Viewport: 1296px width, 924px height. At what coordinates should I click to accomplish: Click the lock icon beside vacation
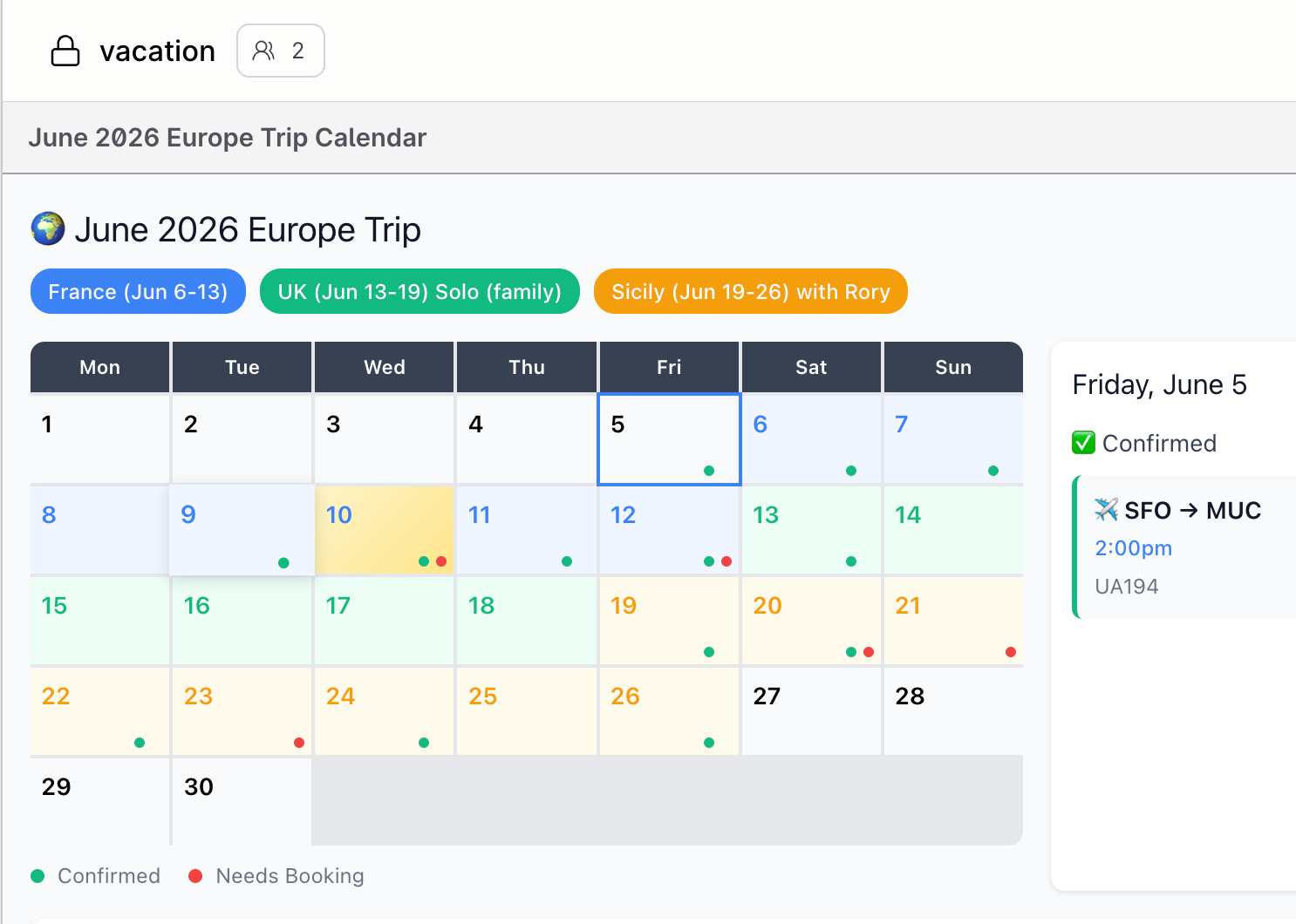click(x=65, y=51)
